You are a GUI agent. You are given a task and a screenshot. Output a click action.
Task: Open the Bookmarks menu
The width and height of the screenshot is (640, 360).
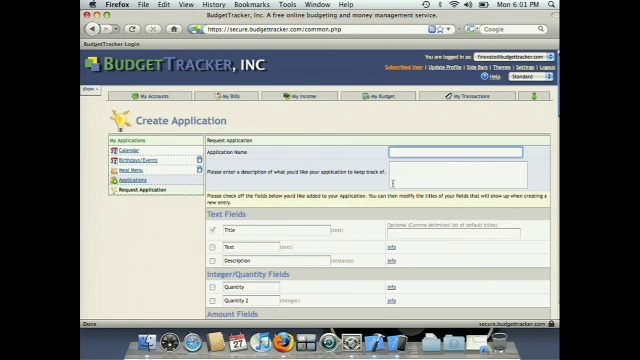click(252, 4)
